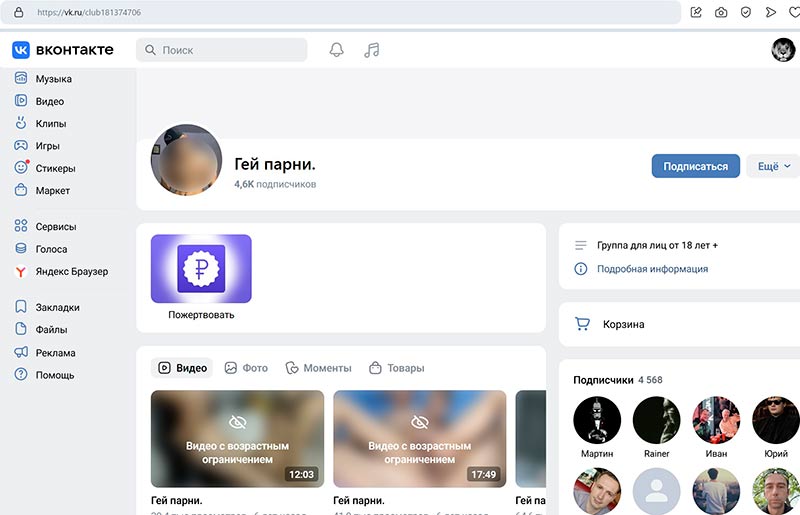Open the music note icon in header

371,50
